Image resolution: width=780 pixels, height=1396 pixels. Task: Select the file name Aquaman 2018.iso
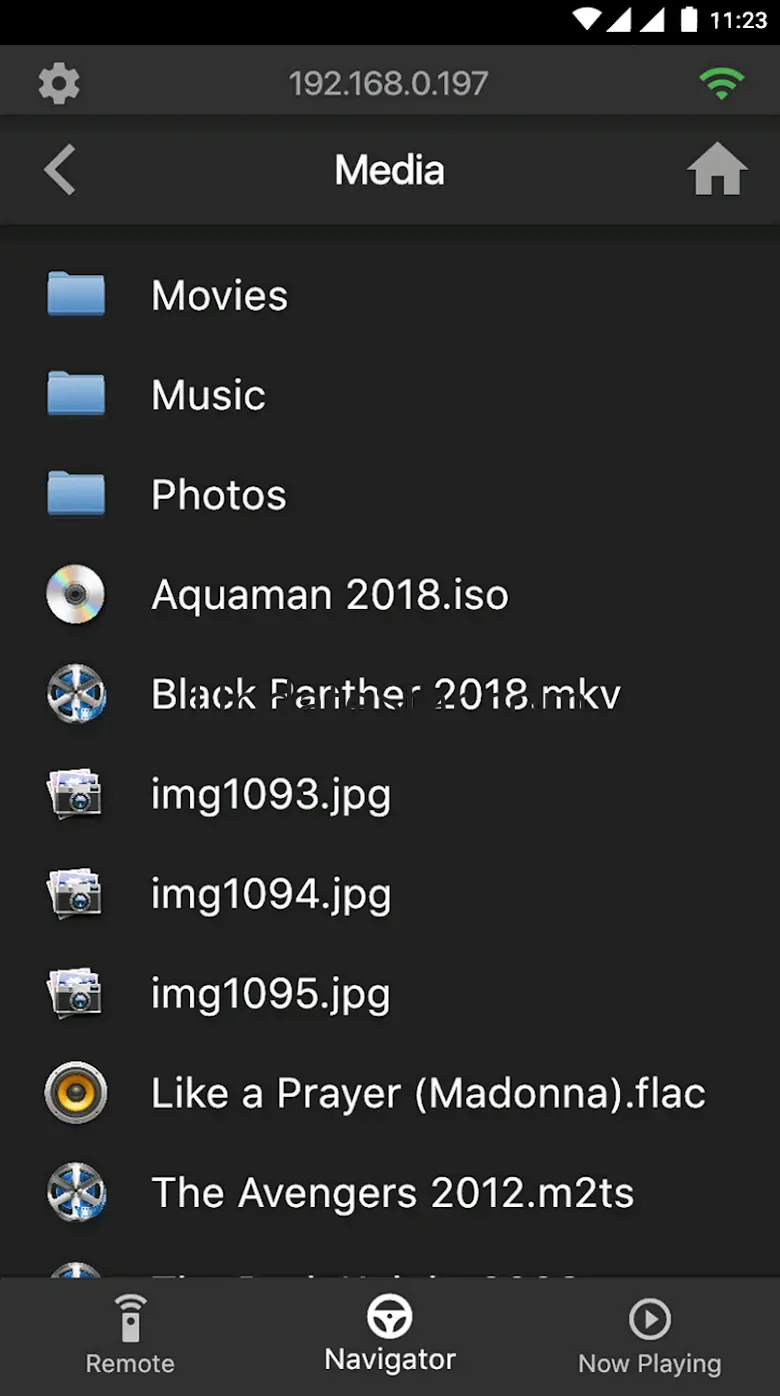click(x=330, y=595)
